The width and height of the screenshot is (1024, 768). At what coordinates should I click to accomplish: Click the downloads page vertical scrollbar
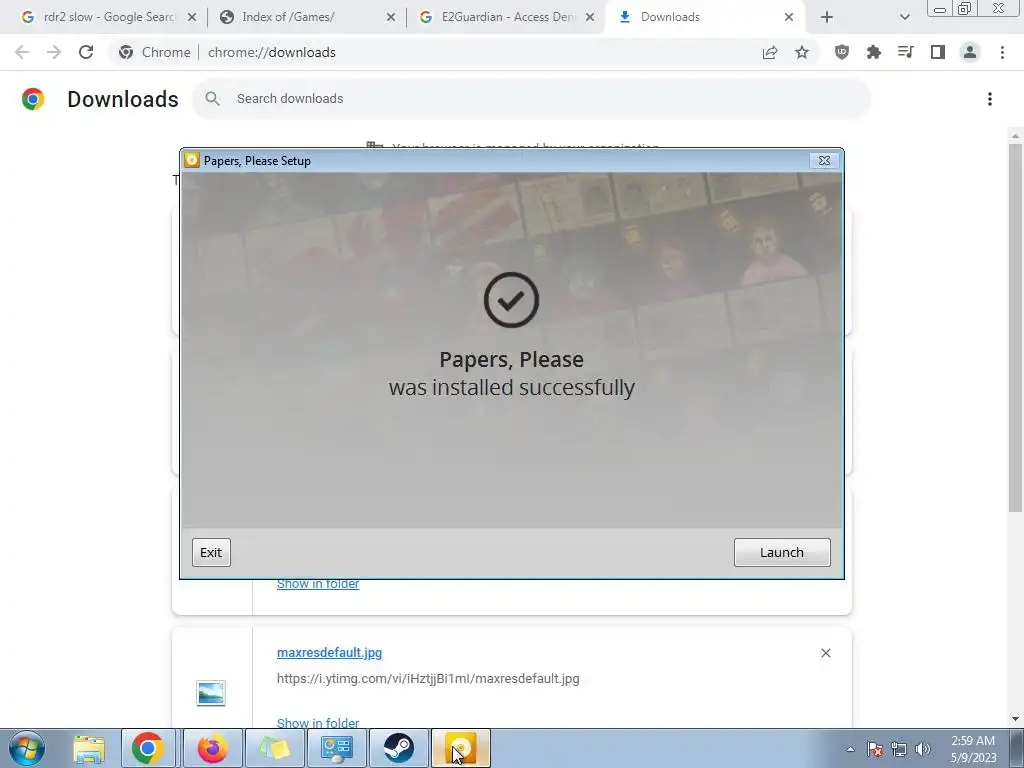pyautogui.click(x=1015, y=327)
